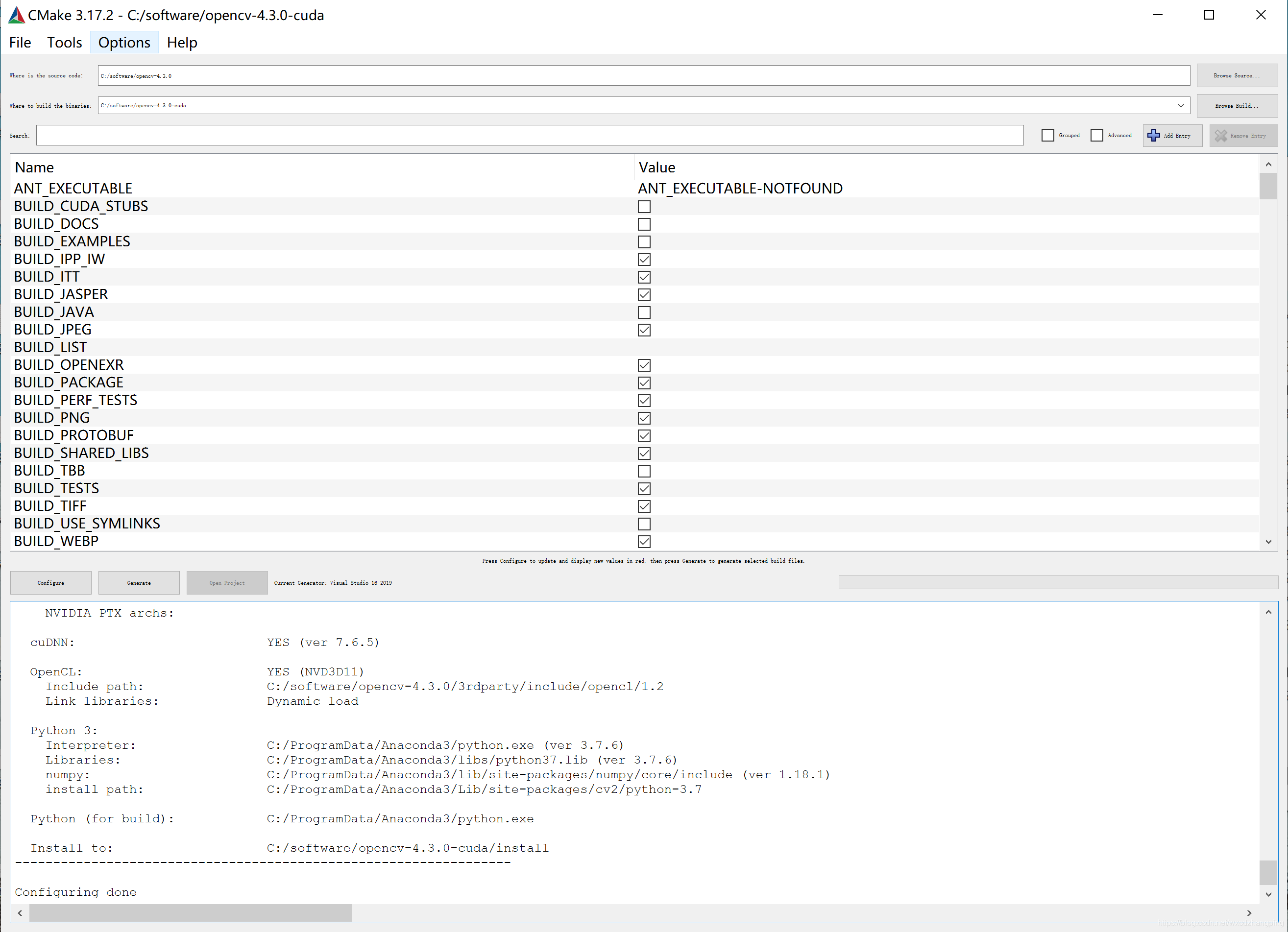Uncheck the BUILD_PERF_TESTS option
Image resolution: width=1288 pixels, height=932 pixels.
[644, 401]
